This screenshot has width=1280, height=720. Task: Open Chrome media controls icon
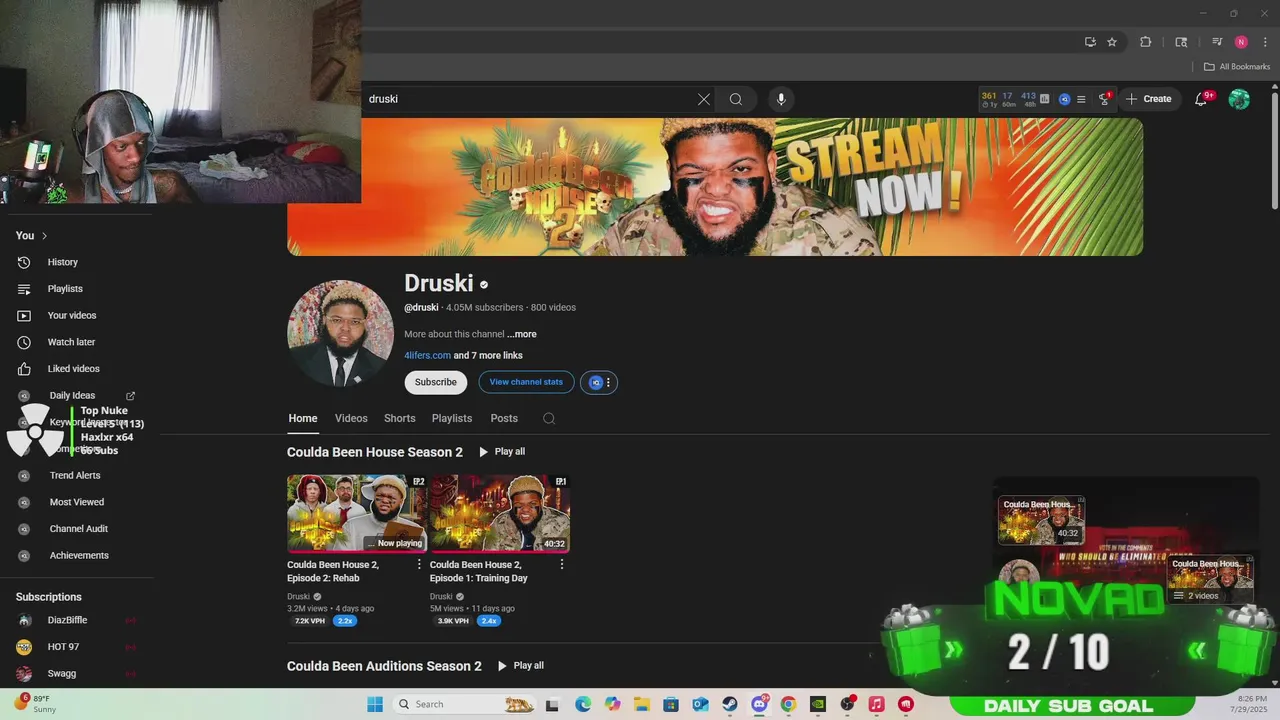(x=1217, y=42)
